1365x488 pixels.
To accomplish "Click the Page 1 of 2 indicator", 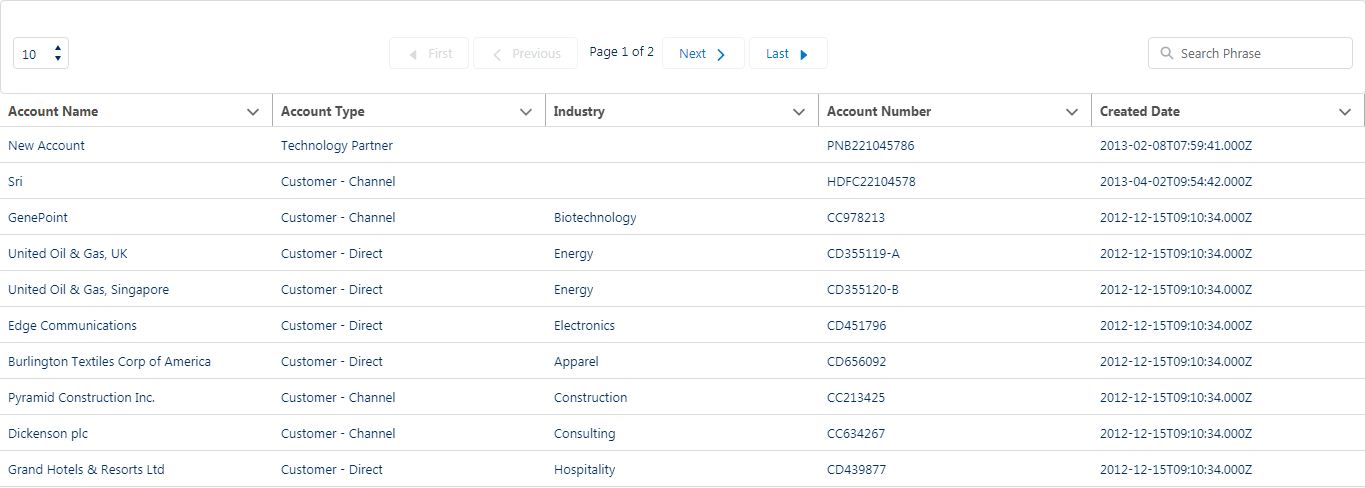I will (x=622, y=52).
